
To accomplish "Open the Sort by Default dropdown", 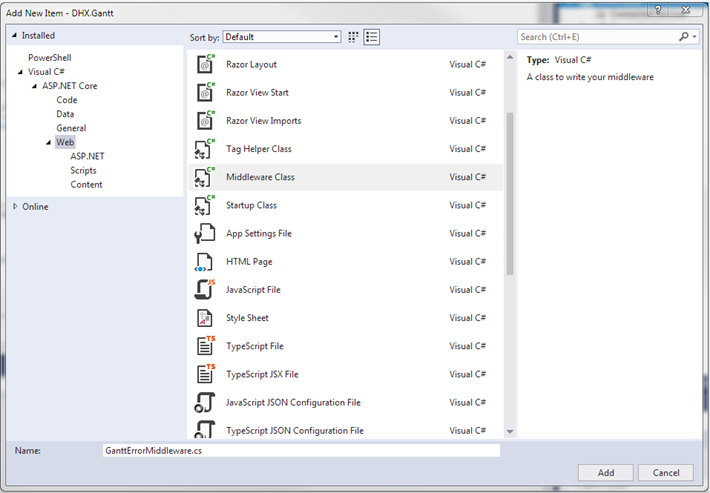I will click(x=281, y=37).
